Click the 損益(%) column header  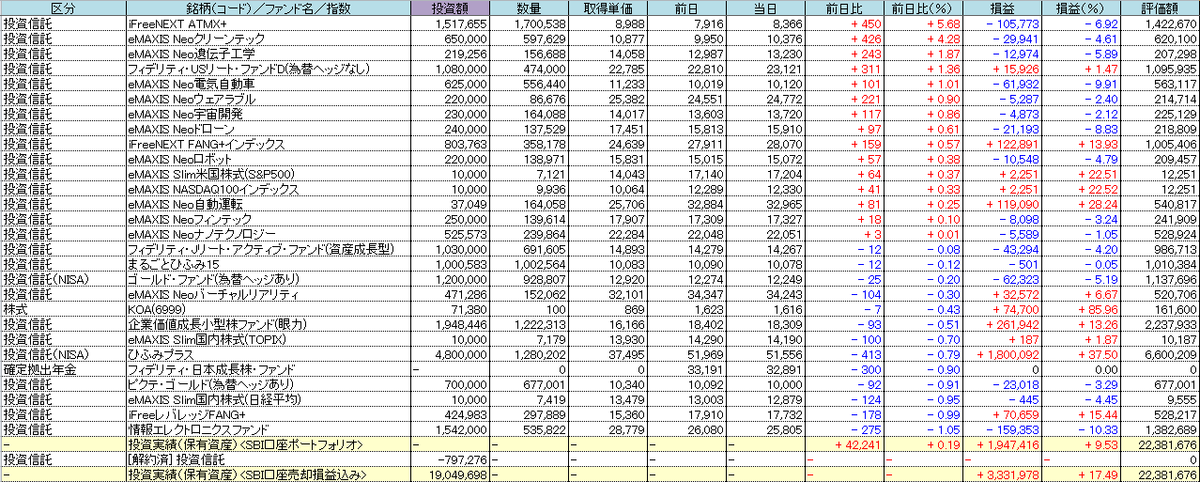coord(1081,7)
